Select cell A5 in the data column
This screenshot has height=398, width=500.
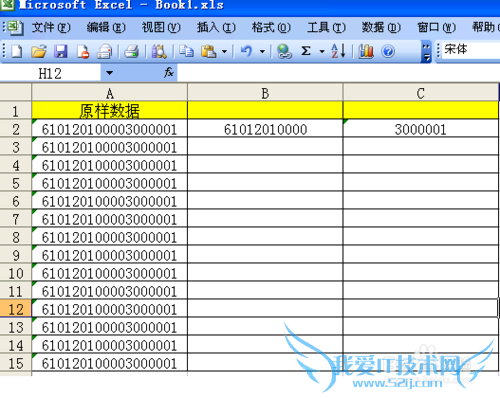[110, 183]
